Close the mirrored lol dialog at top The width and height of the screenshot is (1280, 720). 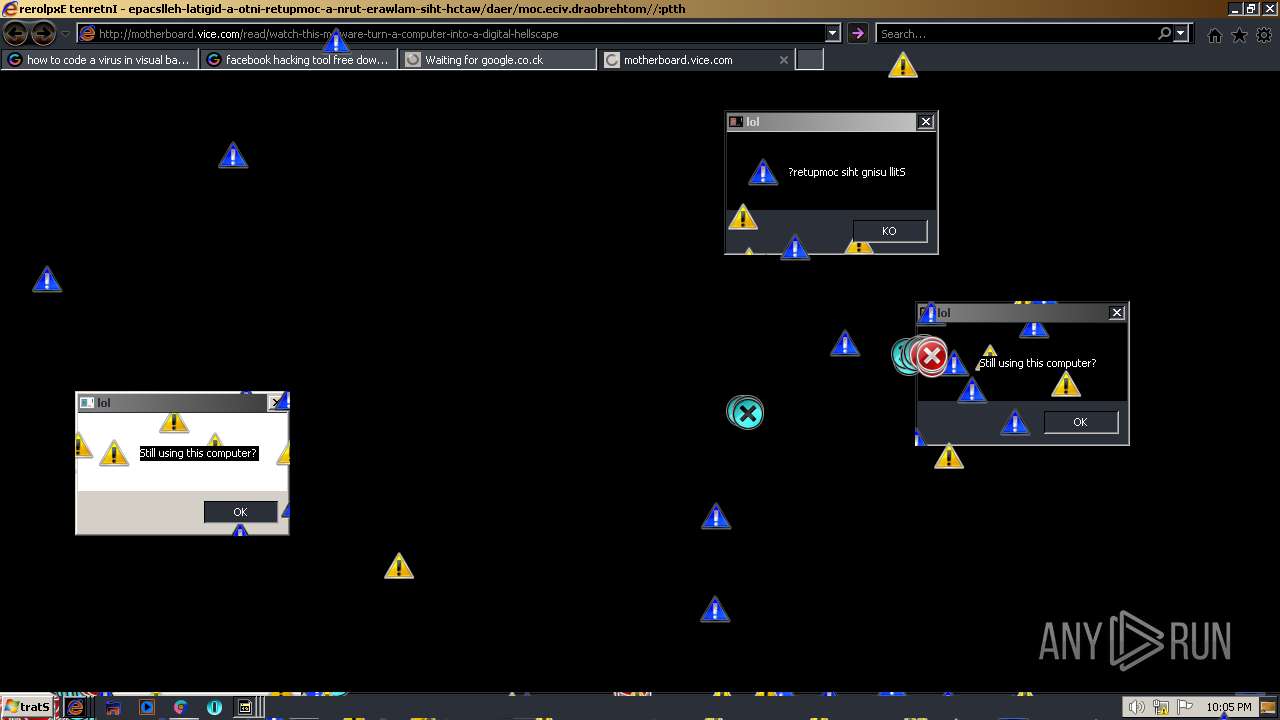coord(926,122)
